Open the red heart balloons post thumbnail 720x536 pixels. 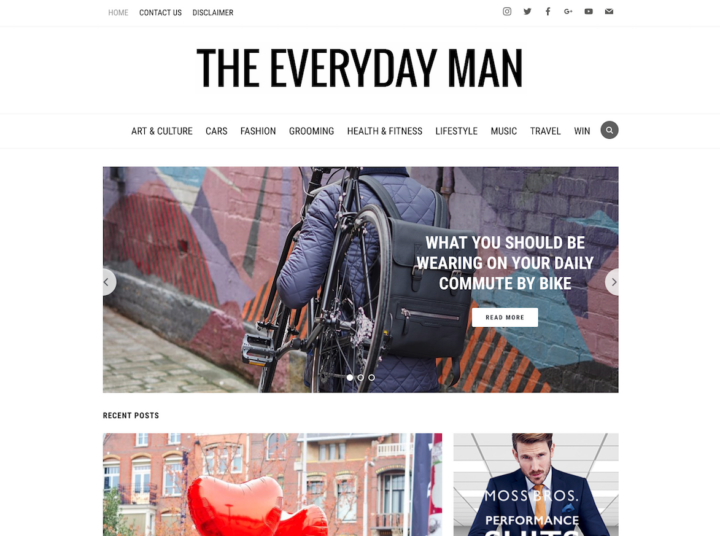[x=272, y=484]
